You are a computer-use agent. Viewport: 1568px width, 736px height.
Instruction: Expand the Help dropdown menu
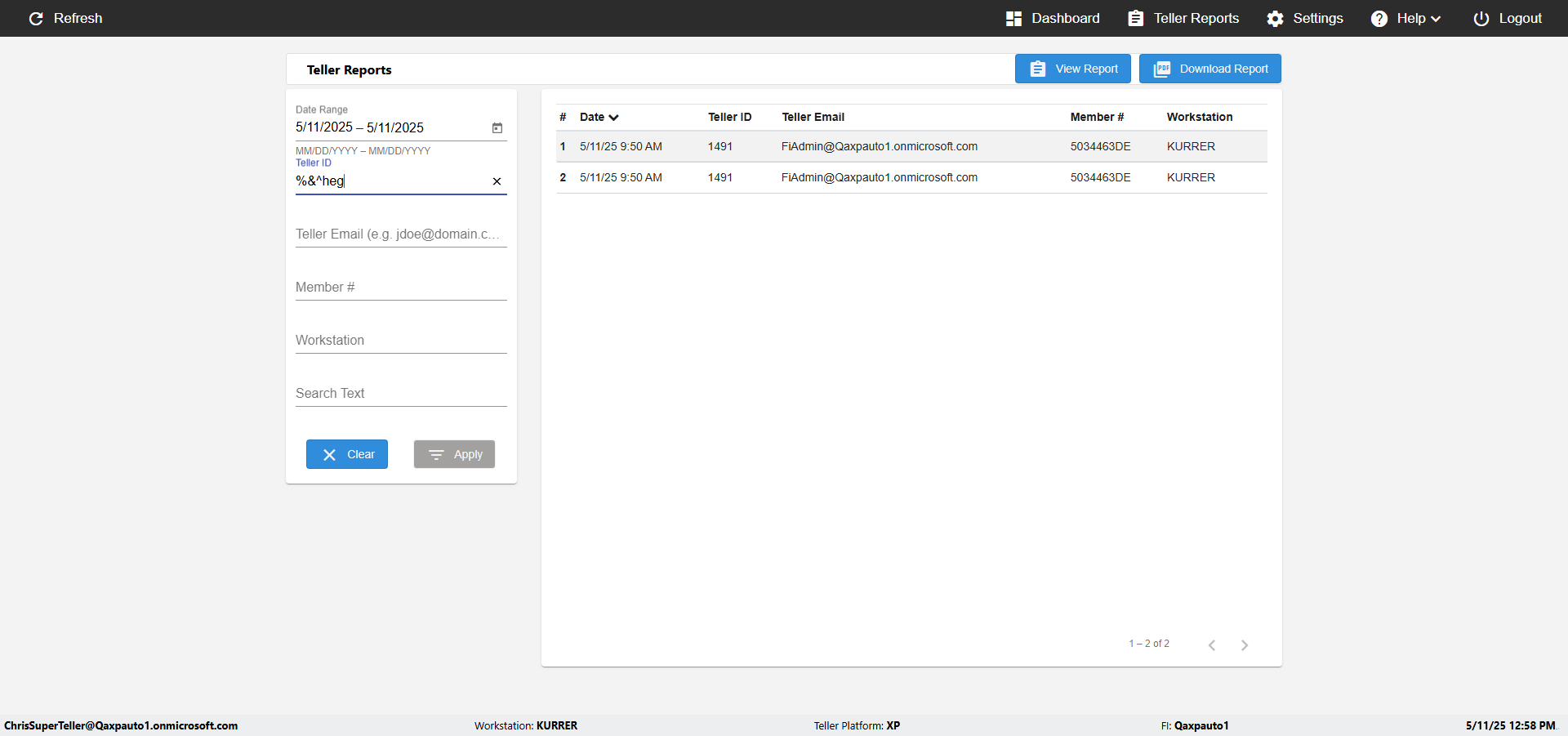[x=1405, y=18]
